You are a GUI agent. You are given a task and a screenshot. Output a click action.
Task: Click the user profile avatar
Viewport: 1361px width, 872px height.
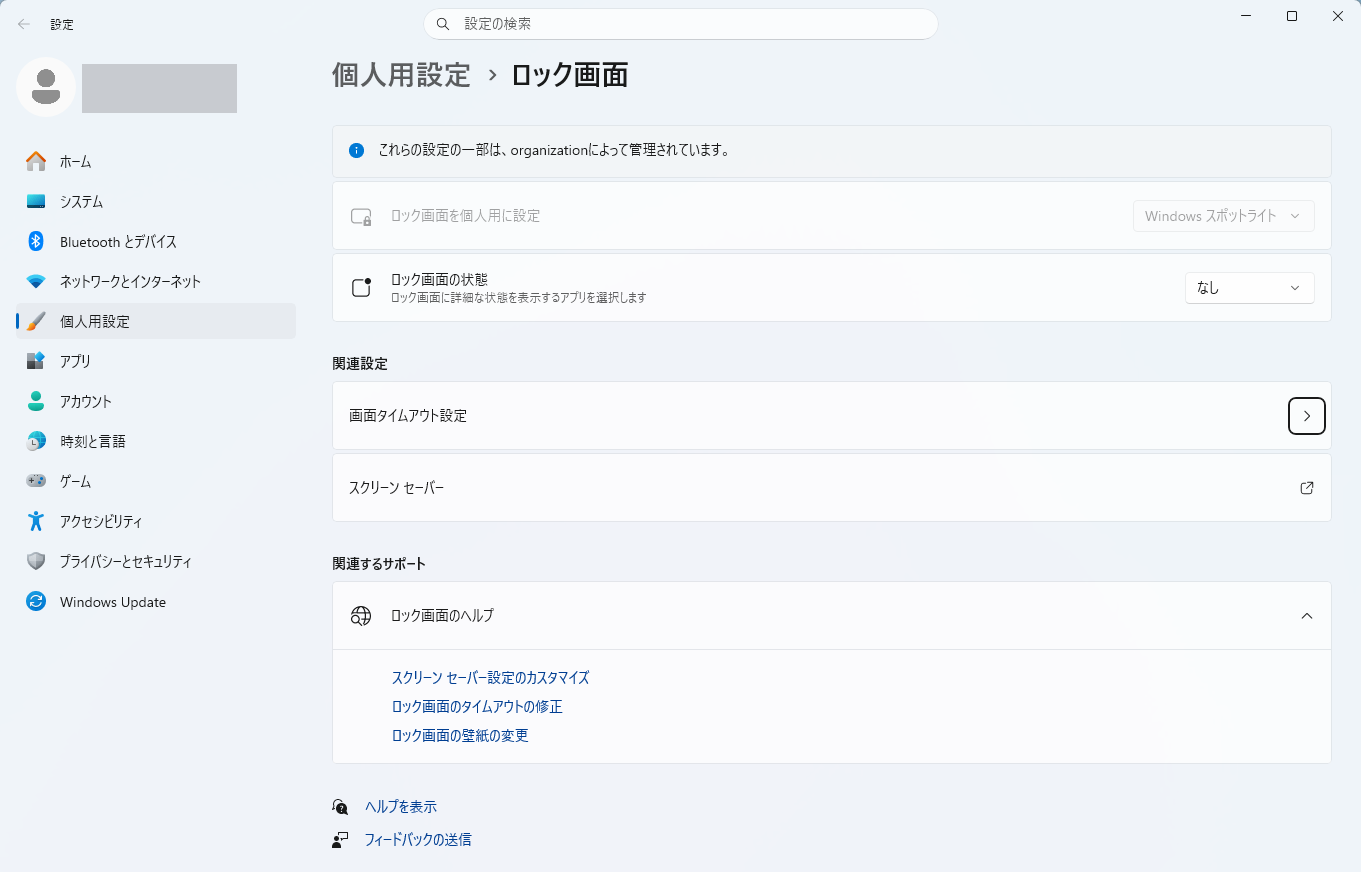(46, 87)
